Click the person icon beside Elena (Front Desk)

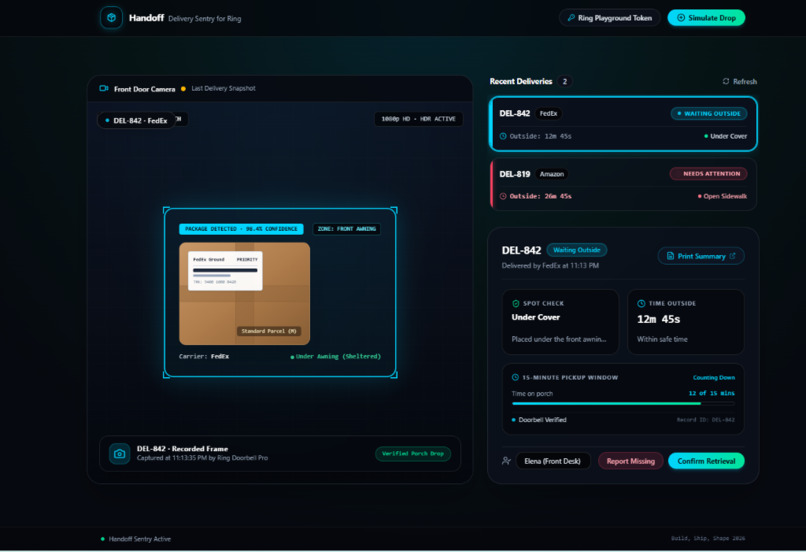pyautogui.click(x=506, y=461)
